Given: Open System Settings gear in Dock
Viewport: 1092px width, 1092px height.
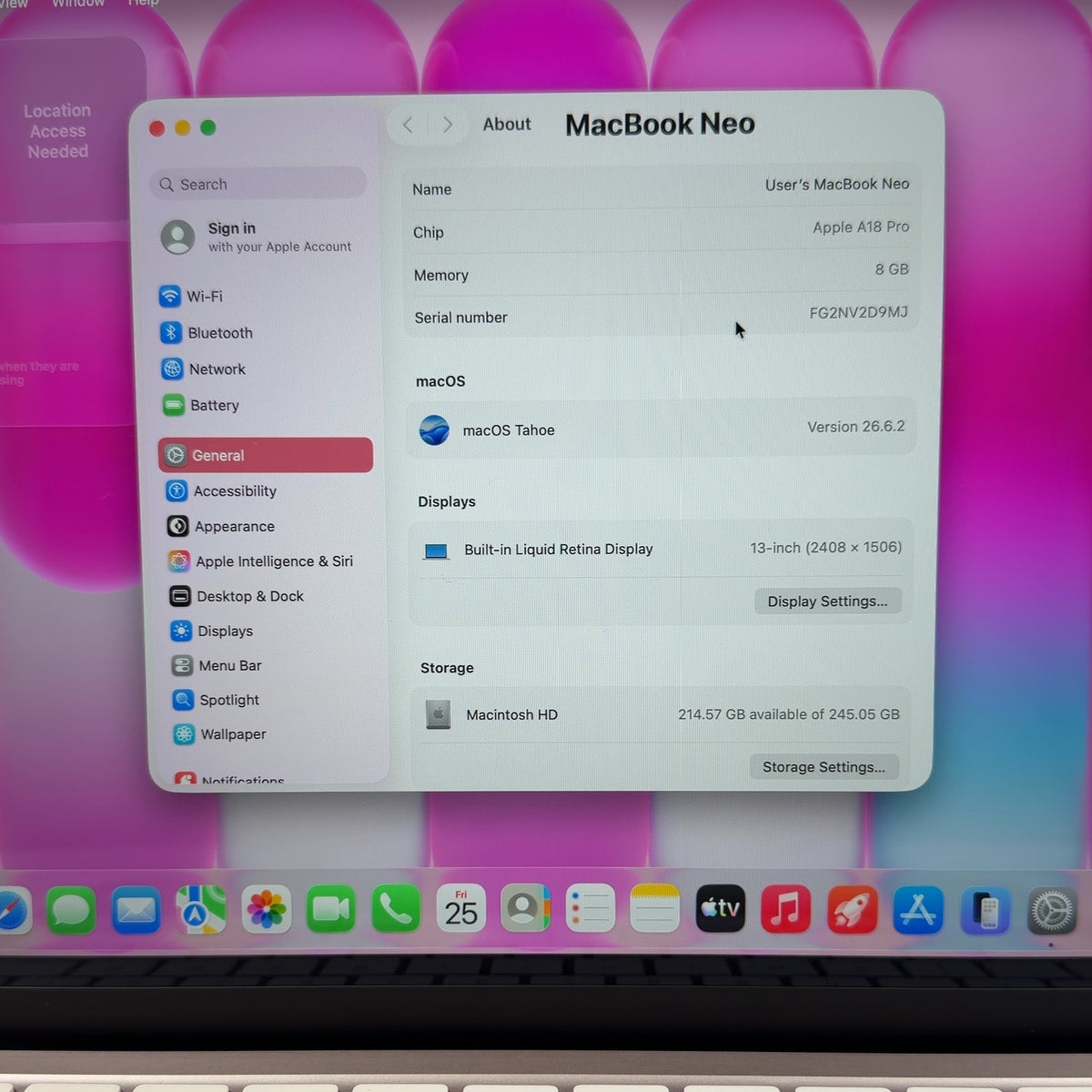Looking at the screenshot, I should 1052,910.
